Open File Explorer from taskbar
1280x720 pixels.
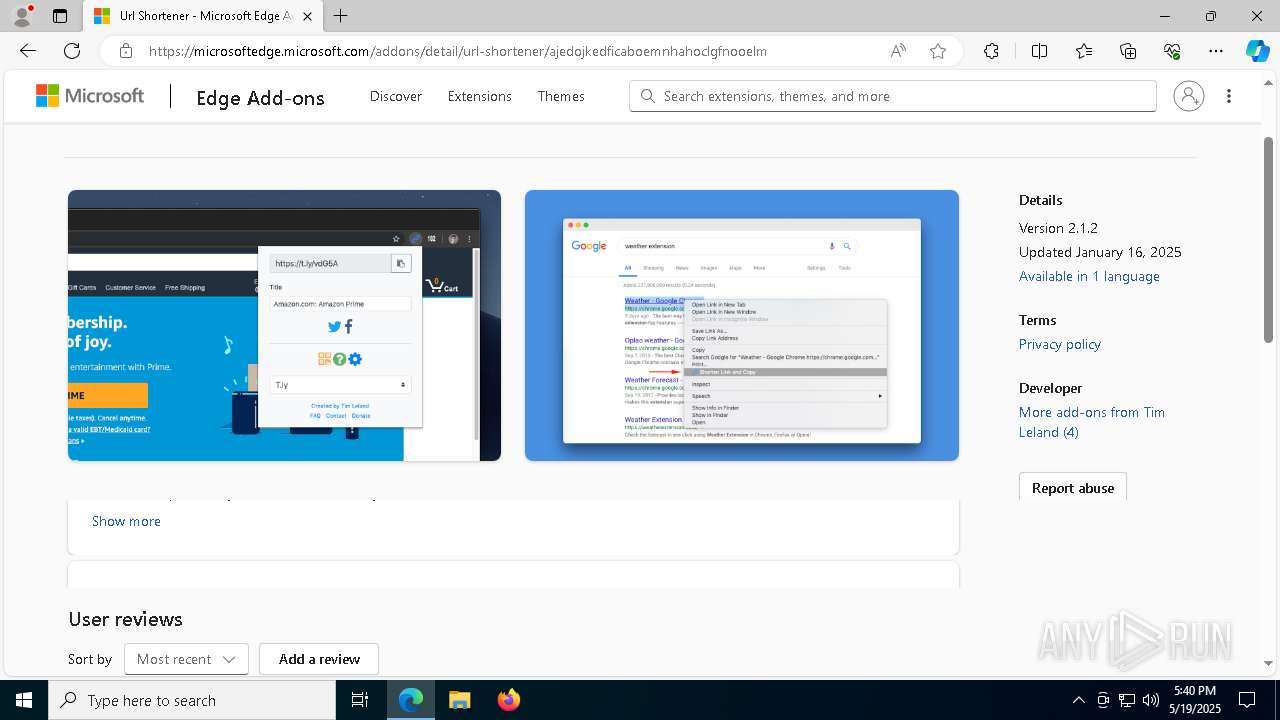click(459, 700)
